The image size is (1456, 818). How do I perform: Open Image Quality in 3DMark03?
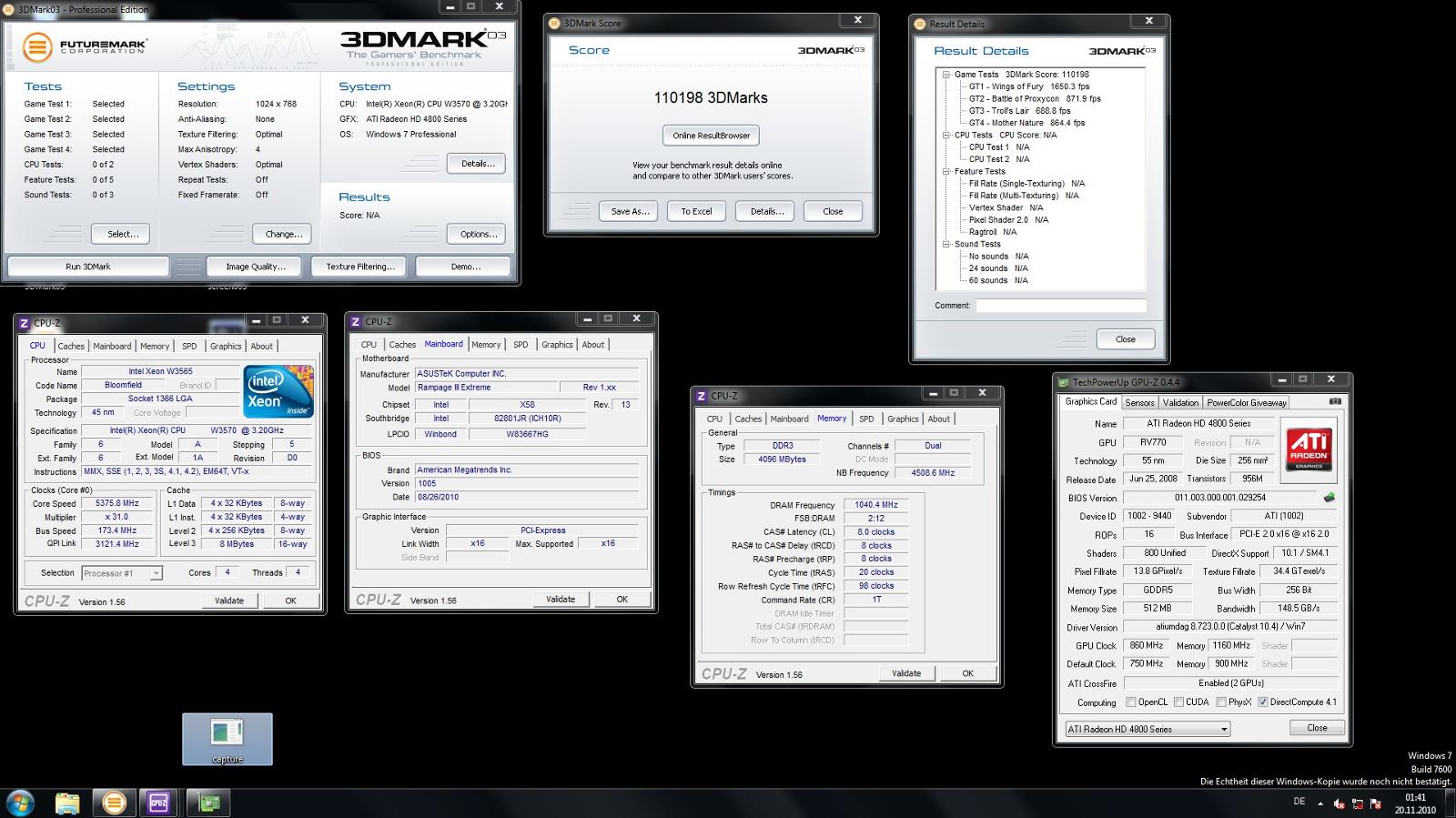point(256,267)
